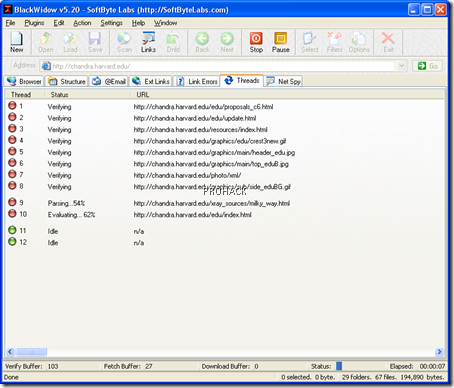
Task: Open the Edit menu
Action: click(59, 23)
